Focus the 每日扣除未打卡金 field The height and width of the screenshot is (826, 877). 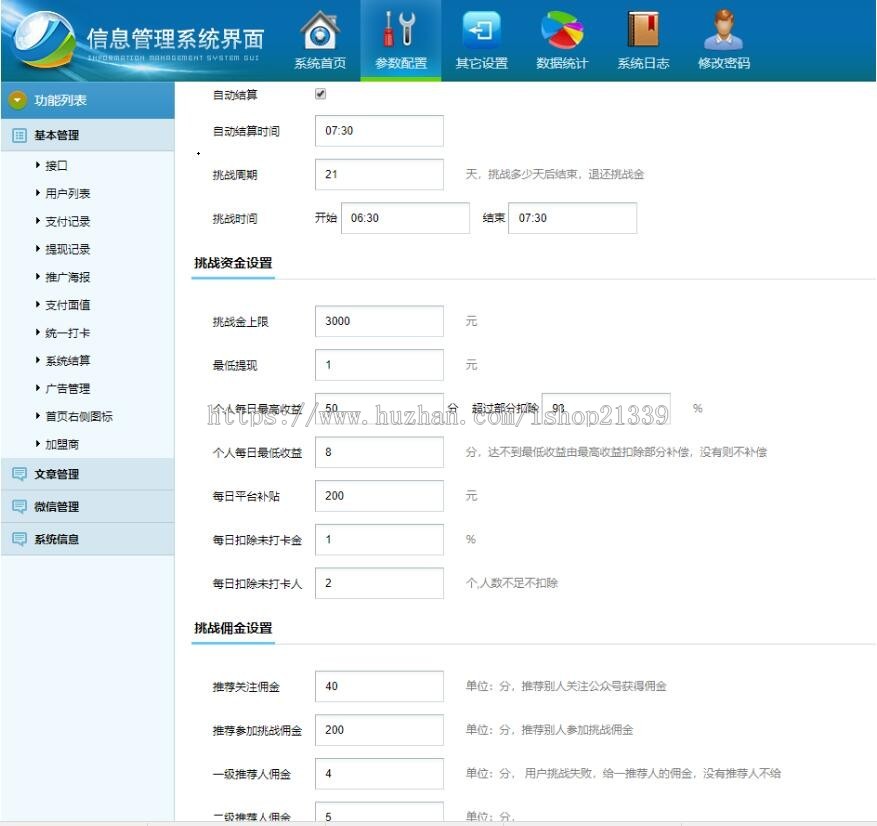pyautogui.click(x=379, y=539)
